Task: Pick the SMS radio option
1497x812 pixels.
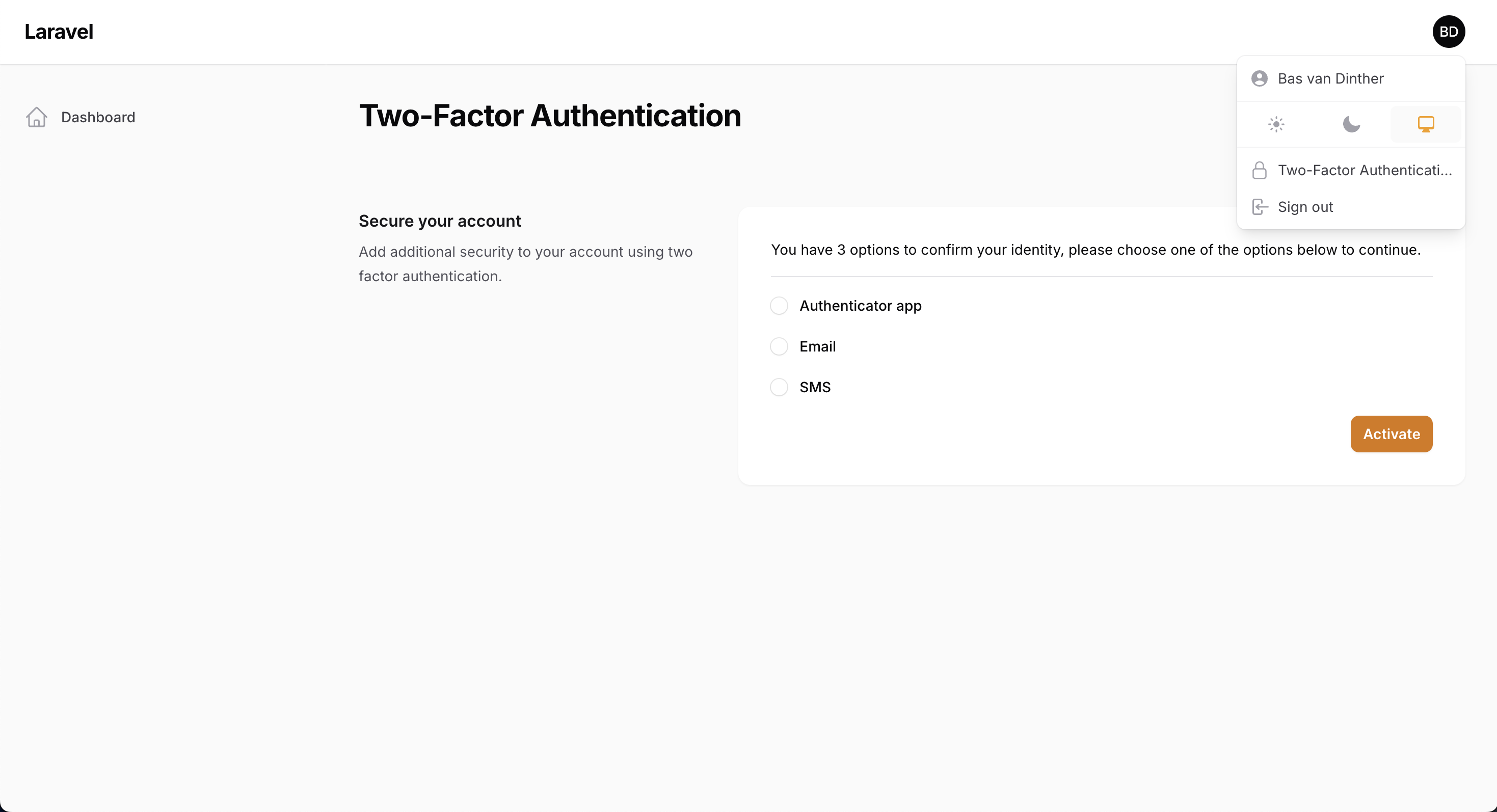Action: (779, 387)
